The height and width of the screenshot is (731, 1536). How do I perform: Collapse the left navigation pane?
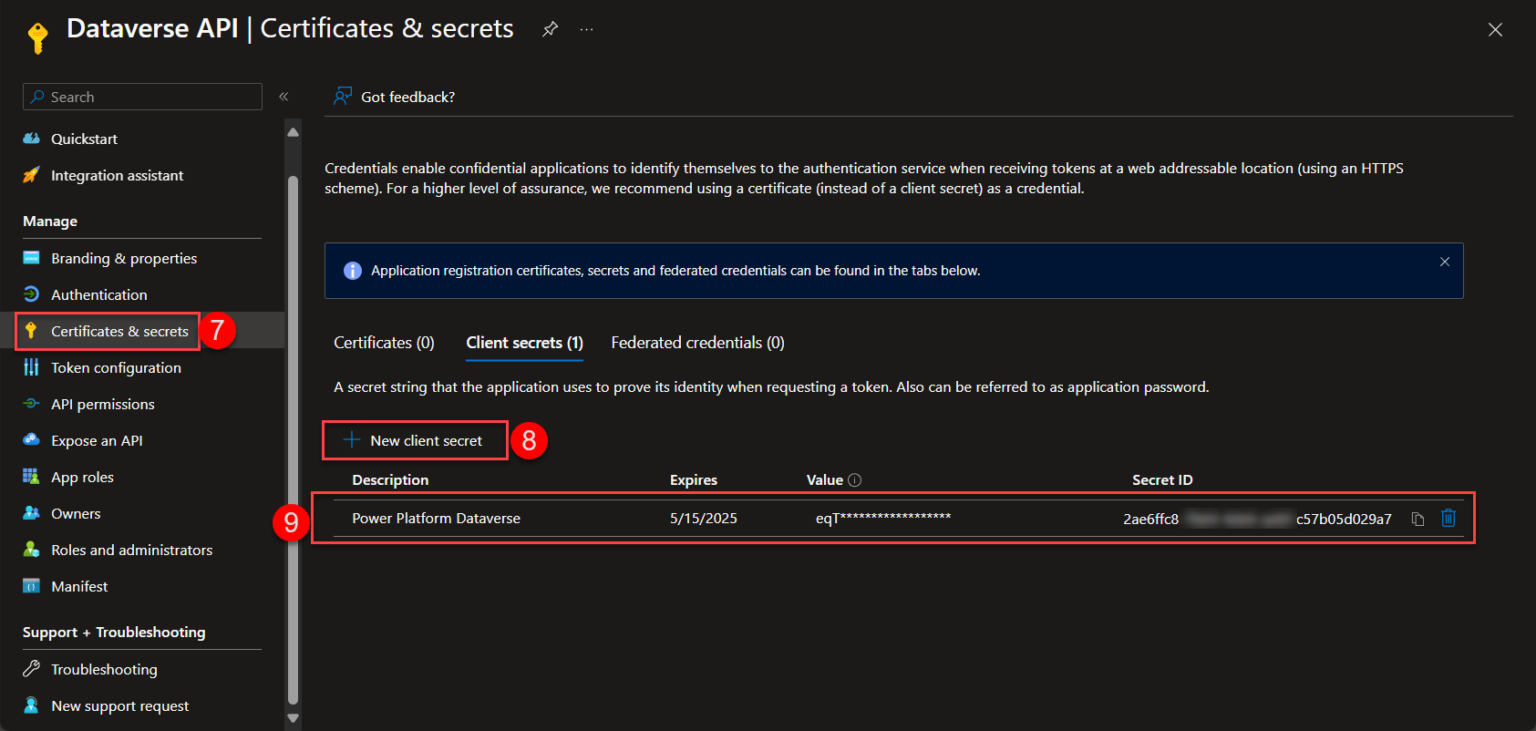[x=283, y=96]
